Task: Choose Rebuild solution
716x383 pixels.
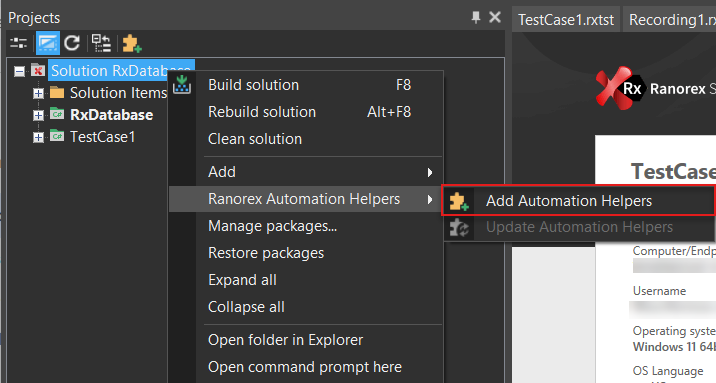Action: (x=305, y=112)
